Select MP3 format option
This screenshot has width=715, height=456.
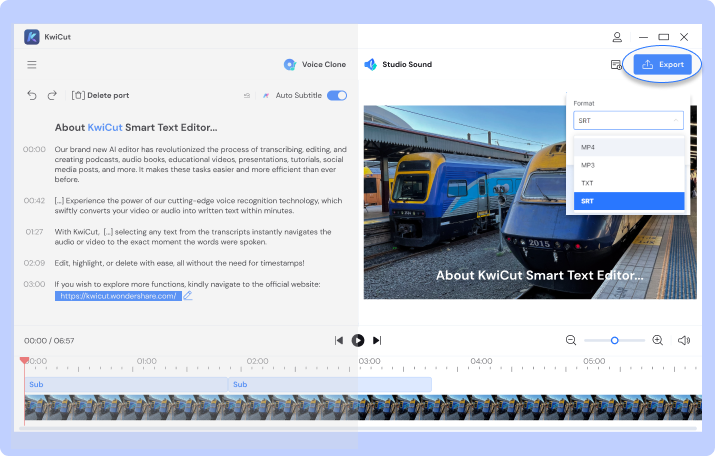(629, 165)
